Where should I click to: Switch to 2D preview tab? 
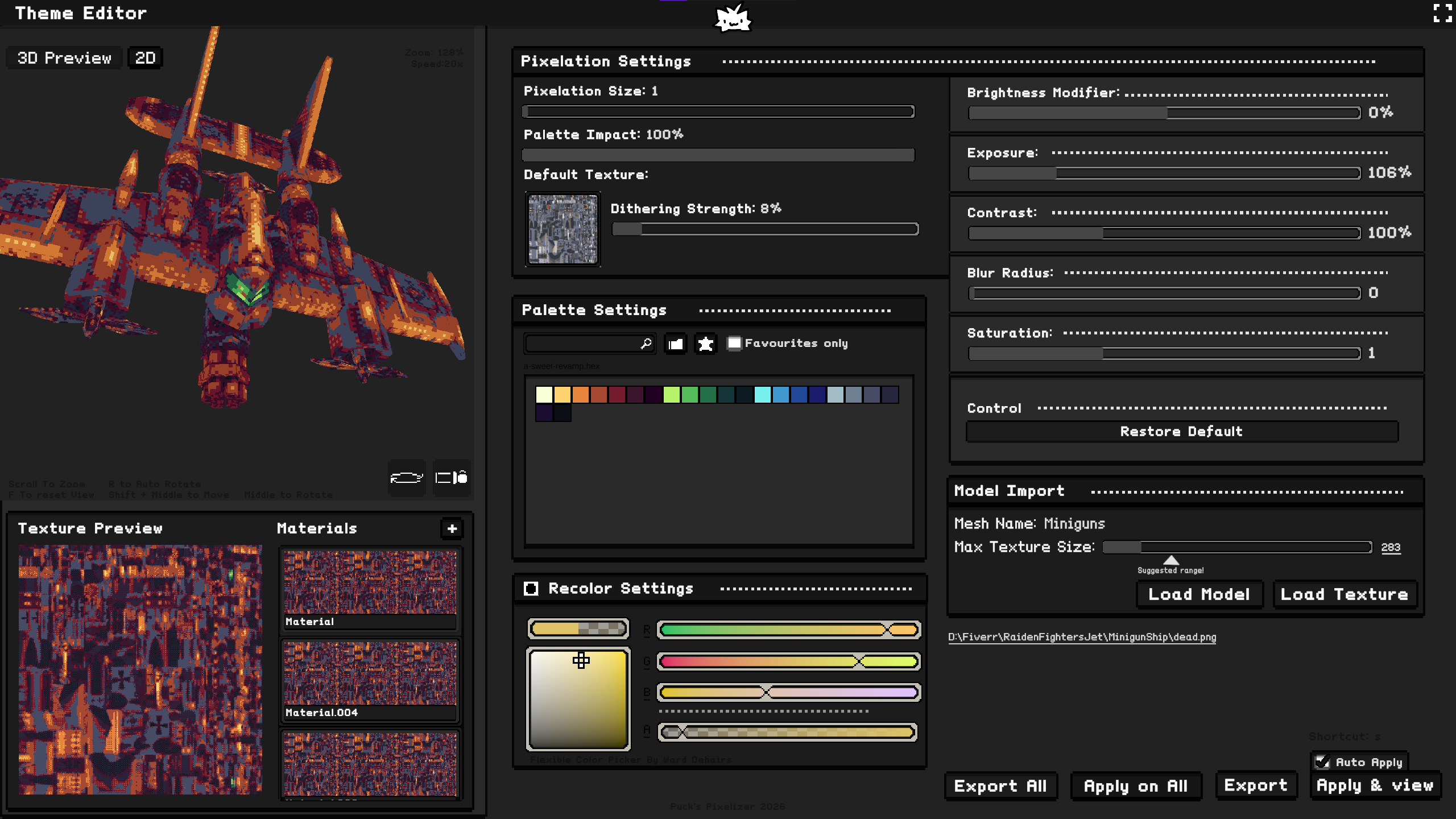click(x=145, y=58)
